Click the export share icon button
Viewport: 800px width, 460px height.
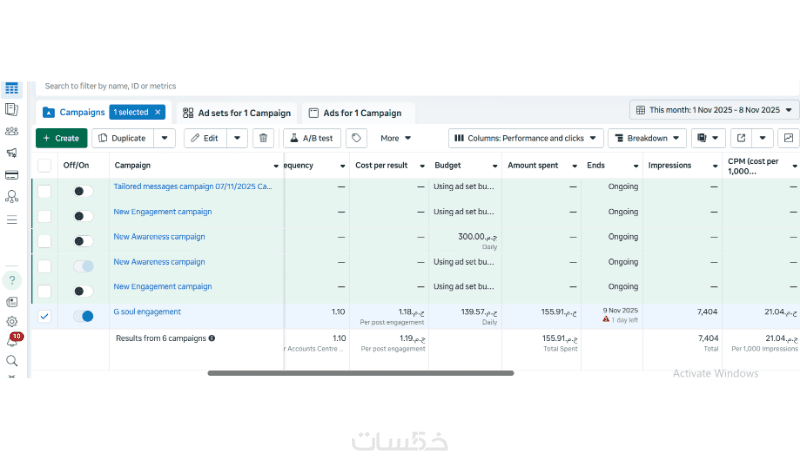741,138
